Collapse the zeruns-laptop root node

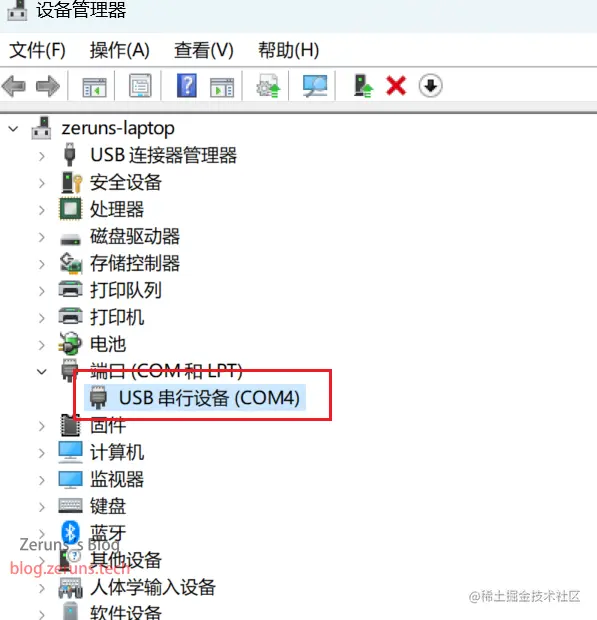[13, 129]
